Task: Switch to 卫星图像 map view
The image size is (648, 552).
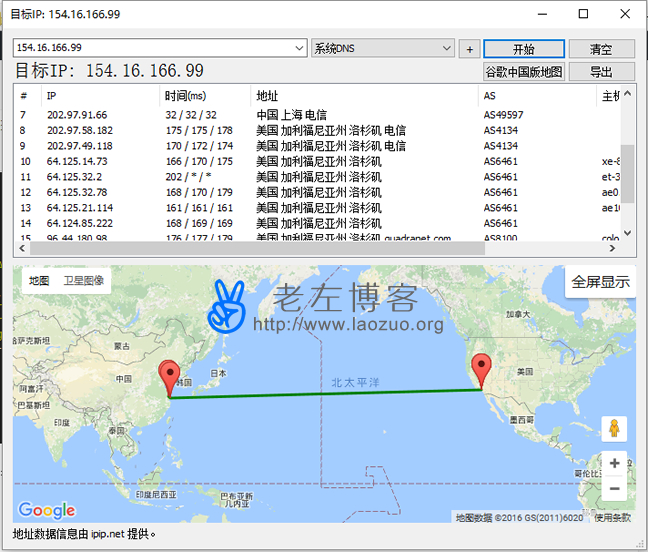Action: [82, 281]
